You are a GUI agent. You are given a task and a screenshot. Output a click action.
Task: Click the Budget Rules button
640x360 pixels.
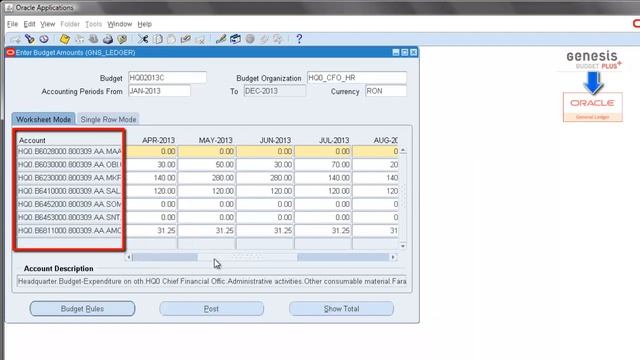(82, 309)
